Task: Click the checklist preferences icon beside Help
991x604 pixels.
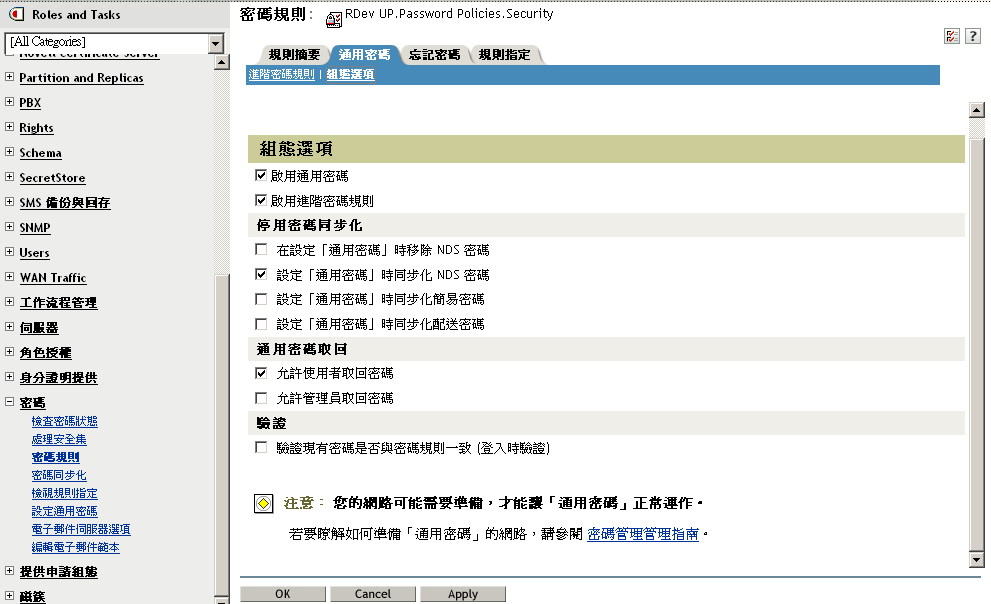Action: 952,35
